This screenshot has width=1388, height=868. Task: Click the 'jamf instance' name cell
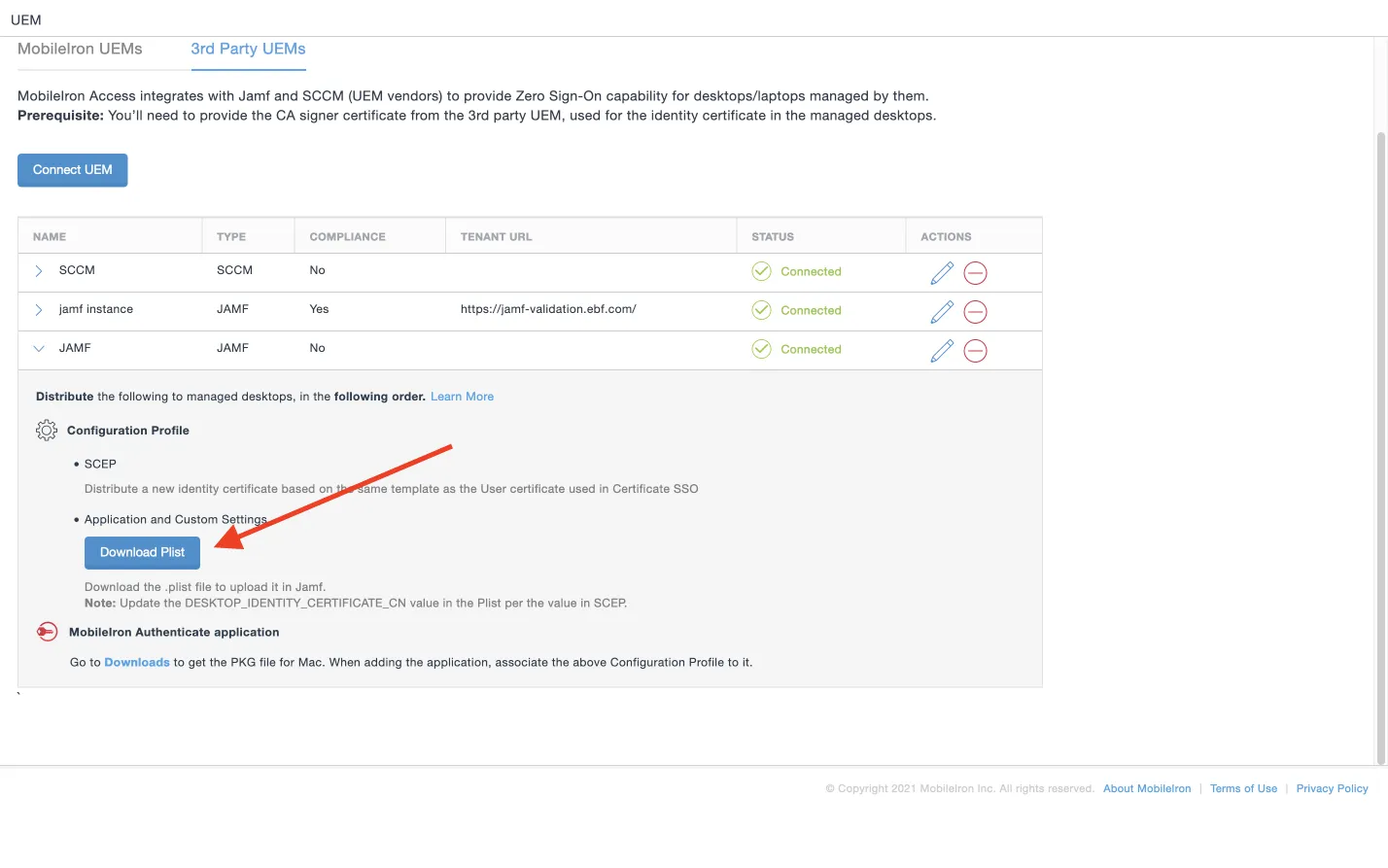coord(96,309)
